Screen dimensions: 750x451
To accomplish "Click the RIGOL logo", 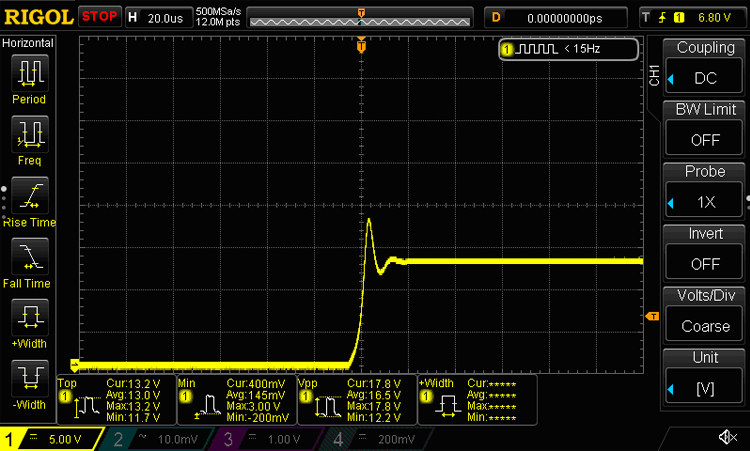I will 38,18.
